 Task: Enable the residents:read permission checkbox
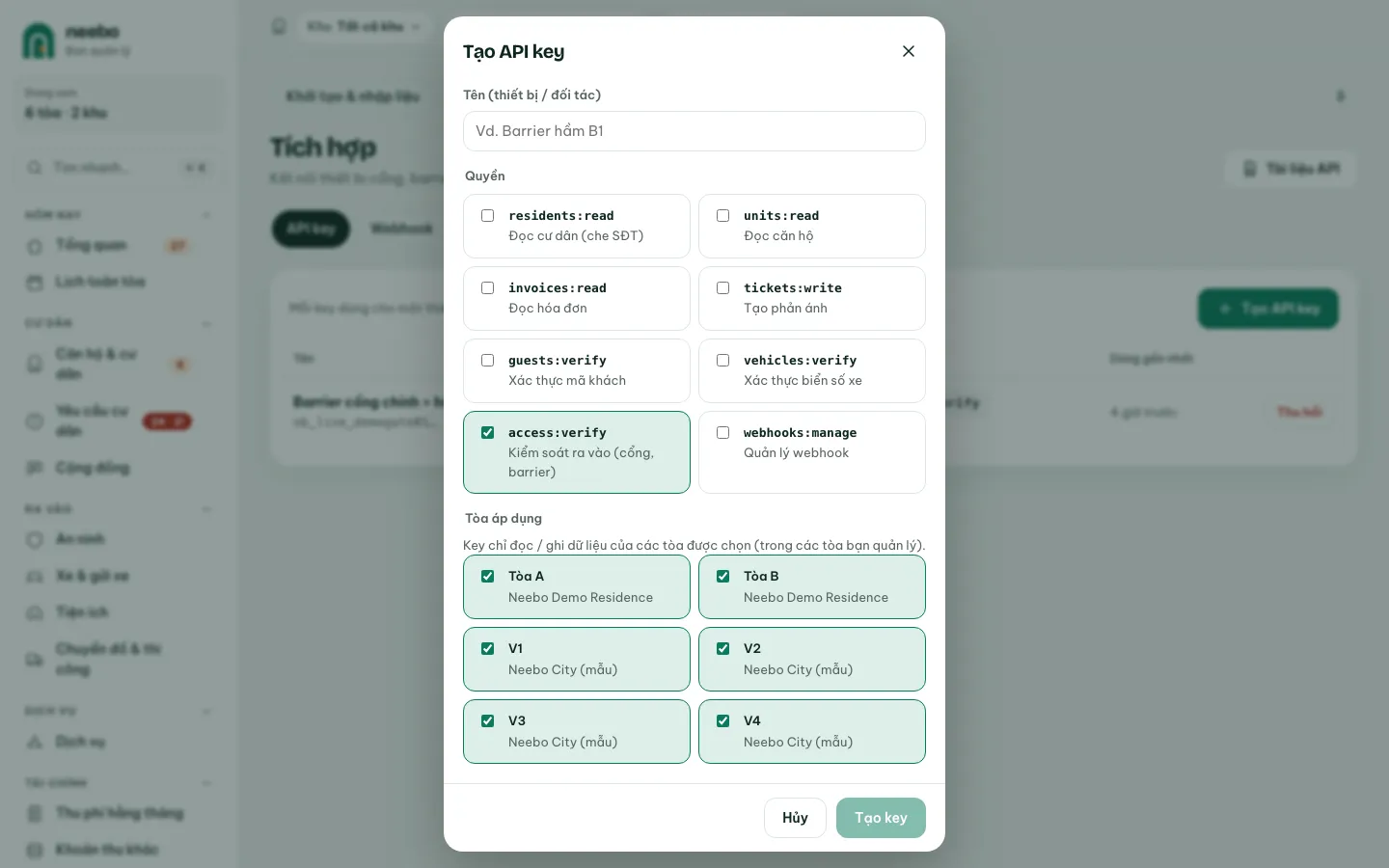coord(487,216)
